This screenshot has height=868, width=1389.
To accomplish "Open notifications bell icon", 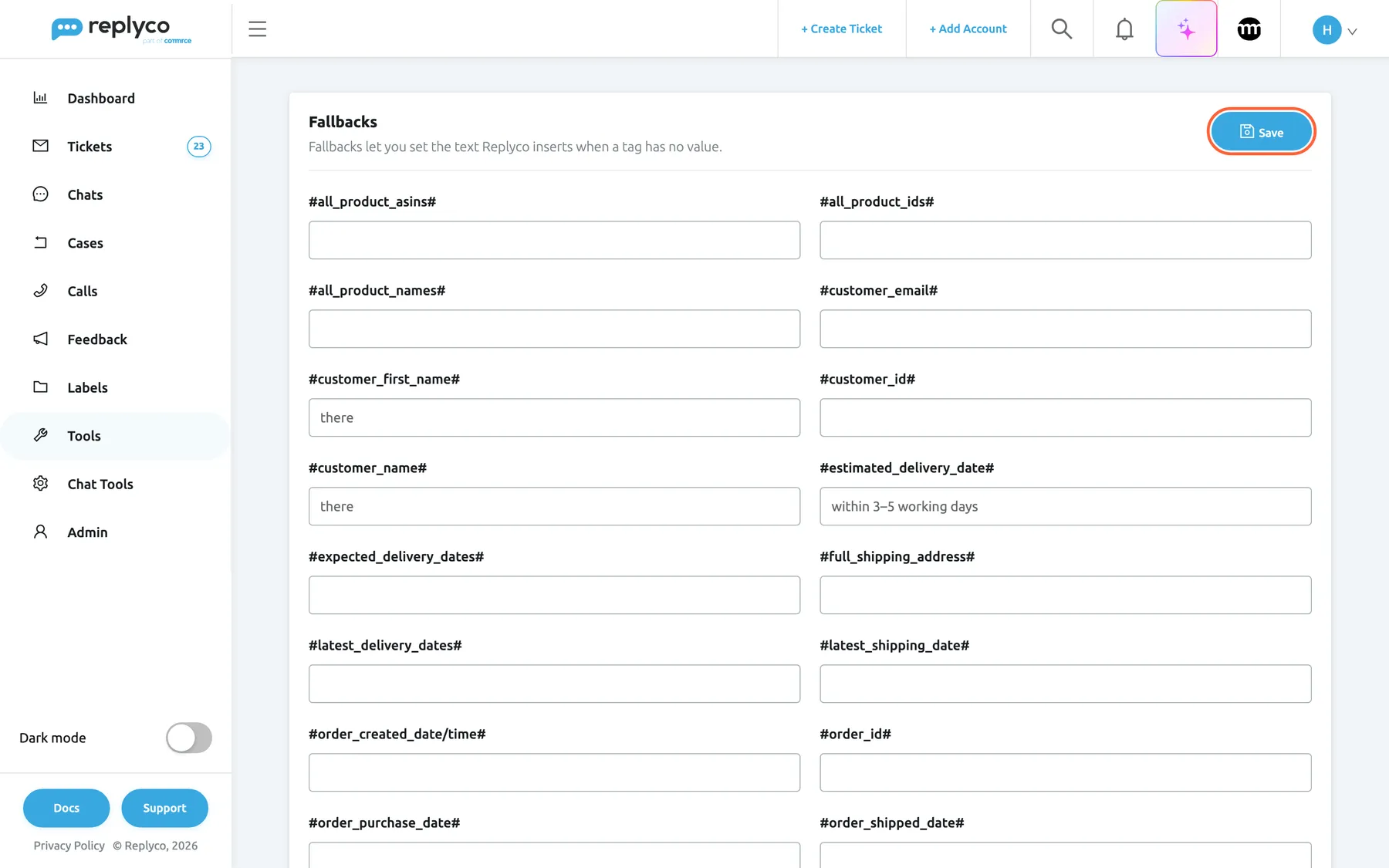I will pyautogui.click(x=1124, y=29).
